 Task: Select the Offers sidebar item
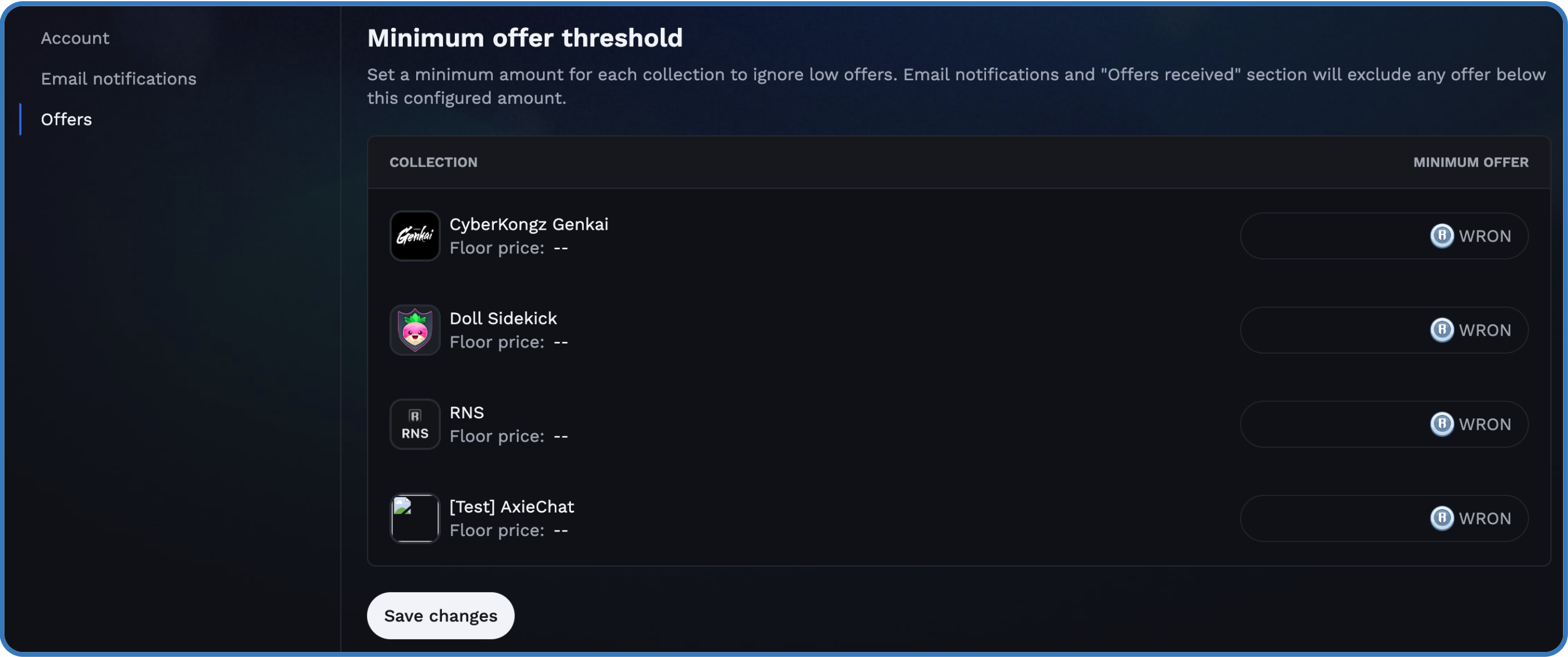click(66, 119)
